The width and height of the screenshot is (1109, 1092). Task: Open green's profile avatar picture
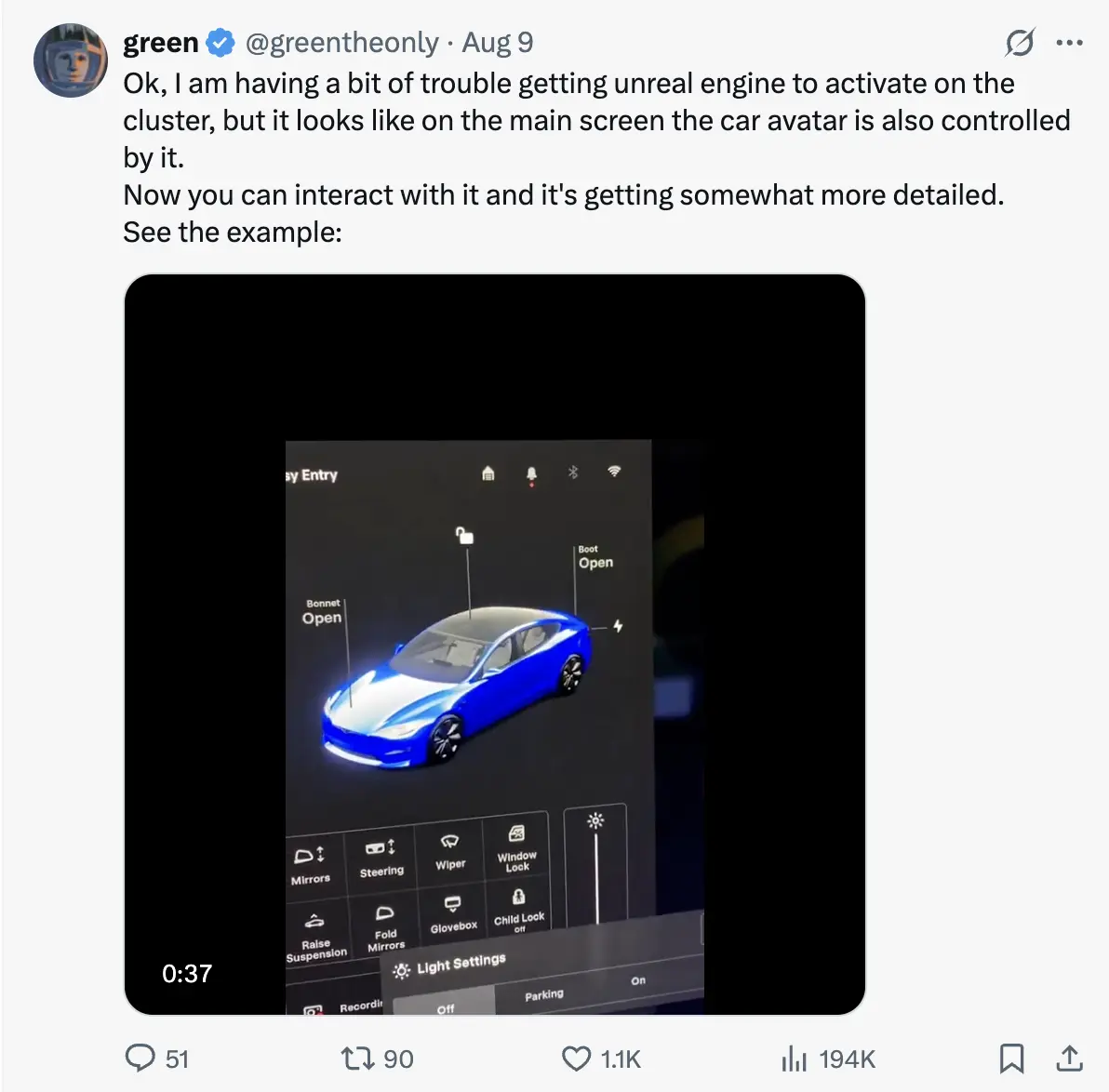pos(71,61)
